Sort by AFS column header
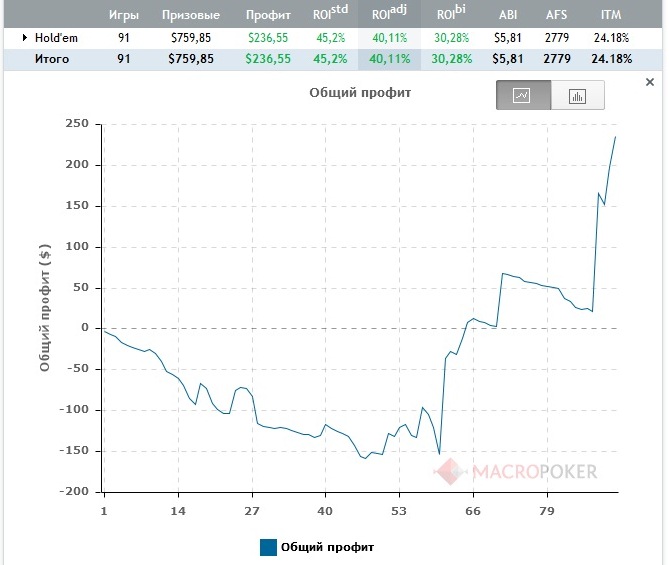 pyautogui.click(x=557, y=15)
